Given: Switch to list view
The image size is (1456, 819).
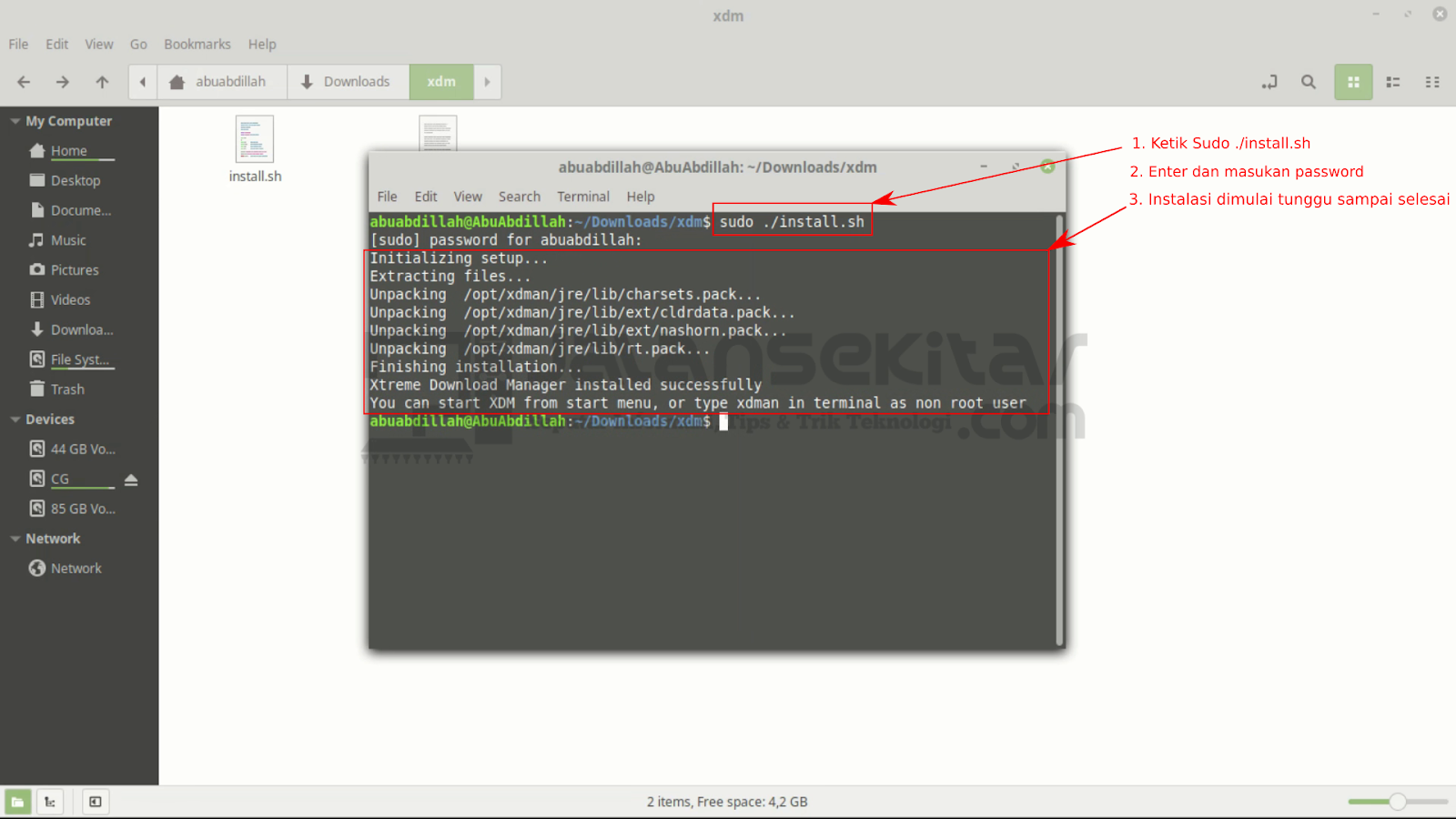Looking at the screenshot, I should pyautogui.click(x=1393, y=82).
